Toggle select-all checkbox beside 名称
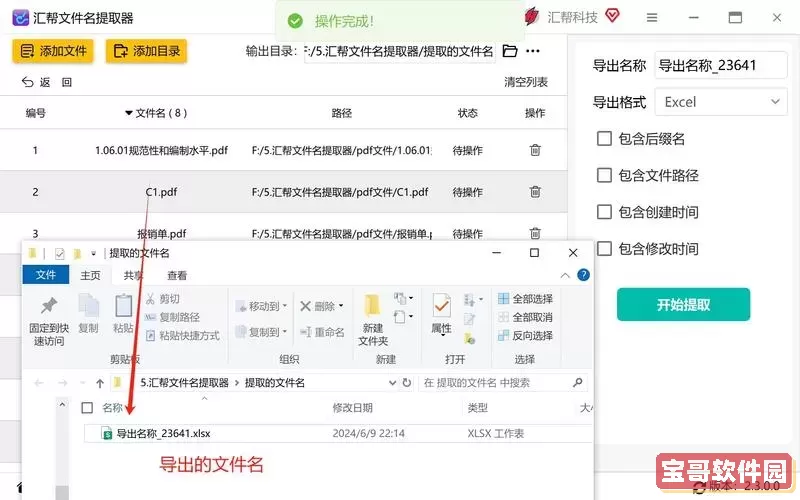This screenshot has height=500, width=800. tap(87, 408)
